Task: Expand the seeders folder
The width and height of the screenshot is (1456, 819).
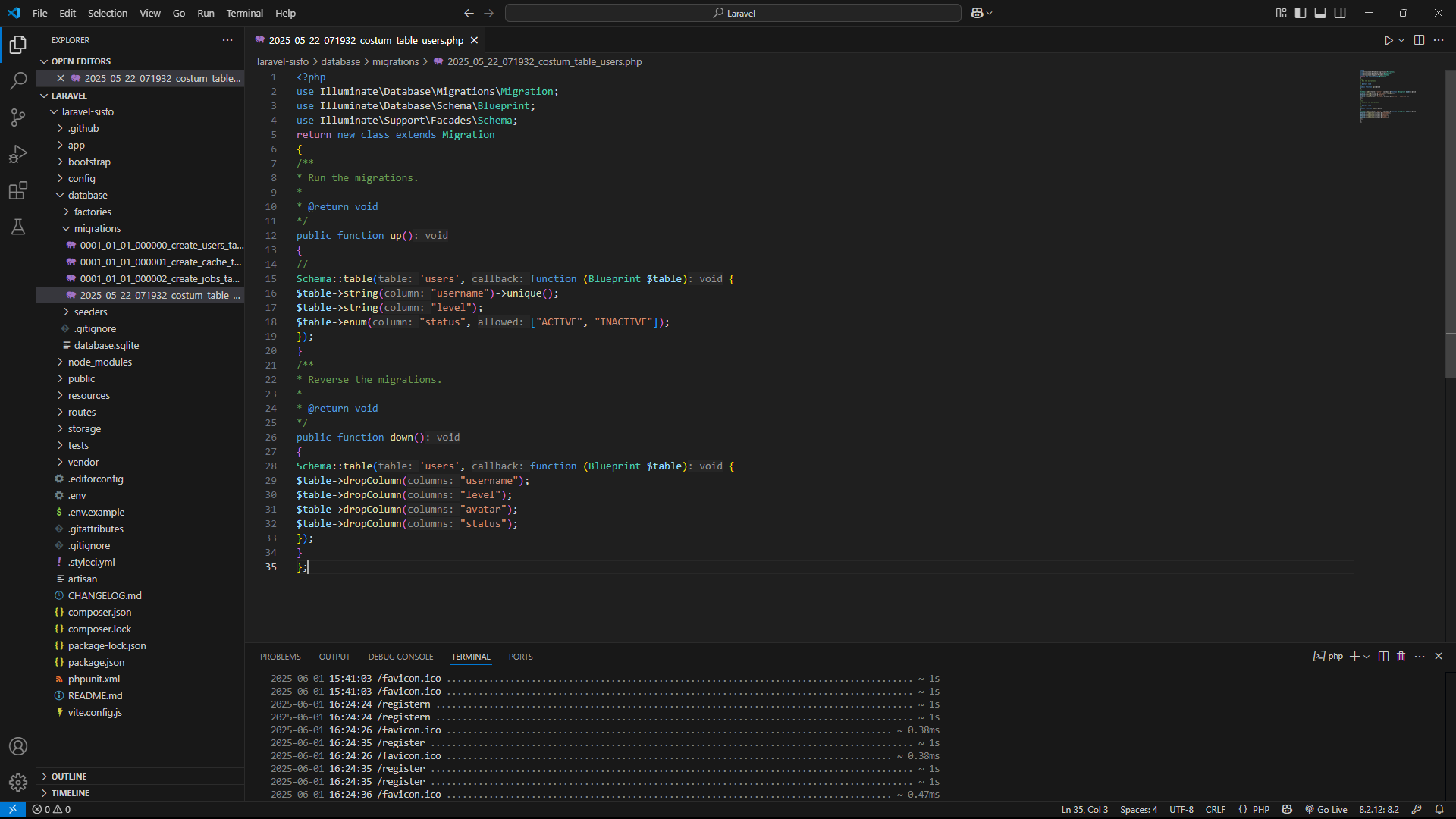Action: [90, 312]
